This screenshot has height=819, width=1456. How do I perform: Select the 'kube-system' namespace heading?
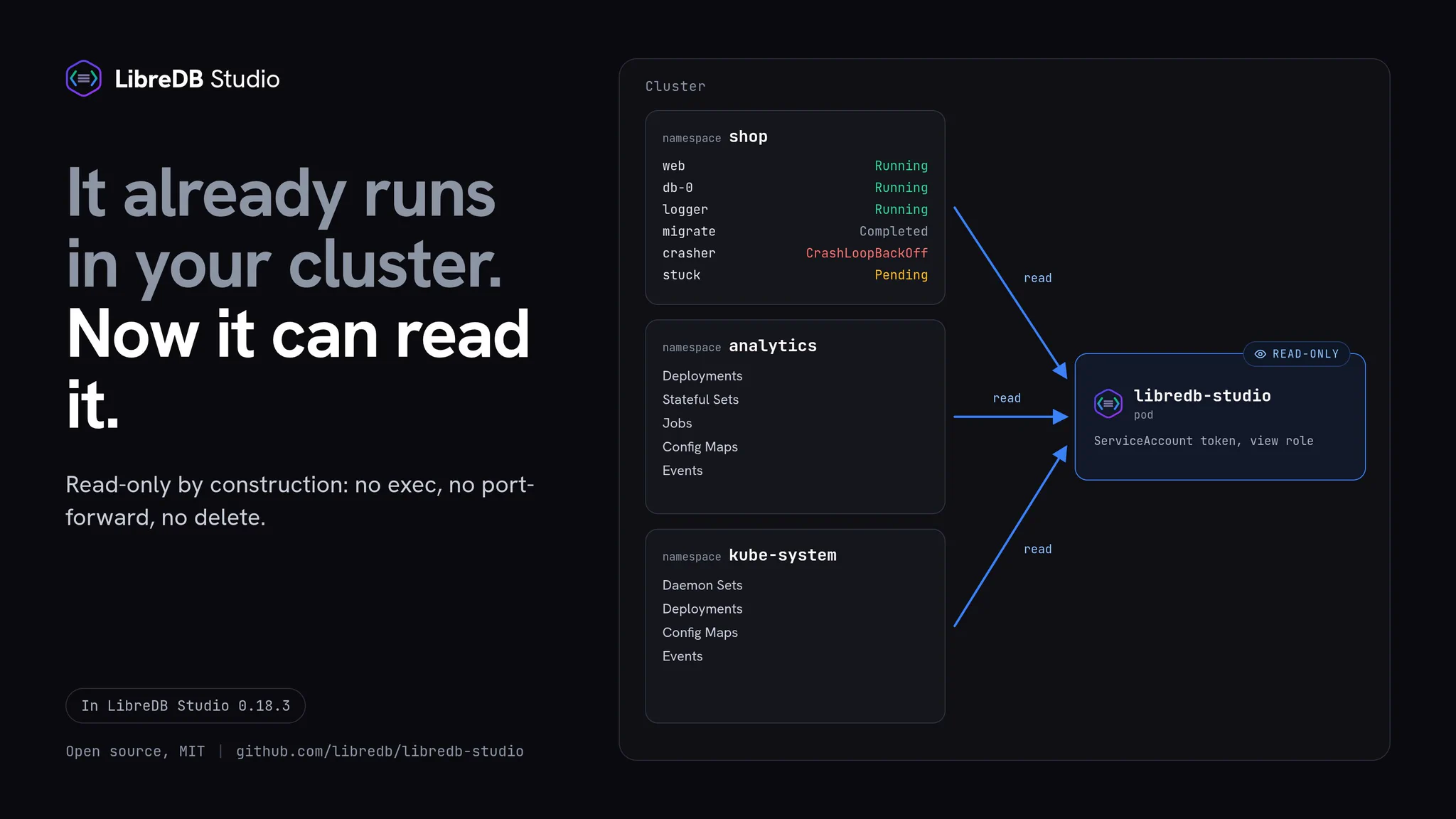click(783, 555)
